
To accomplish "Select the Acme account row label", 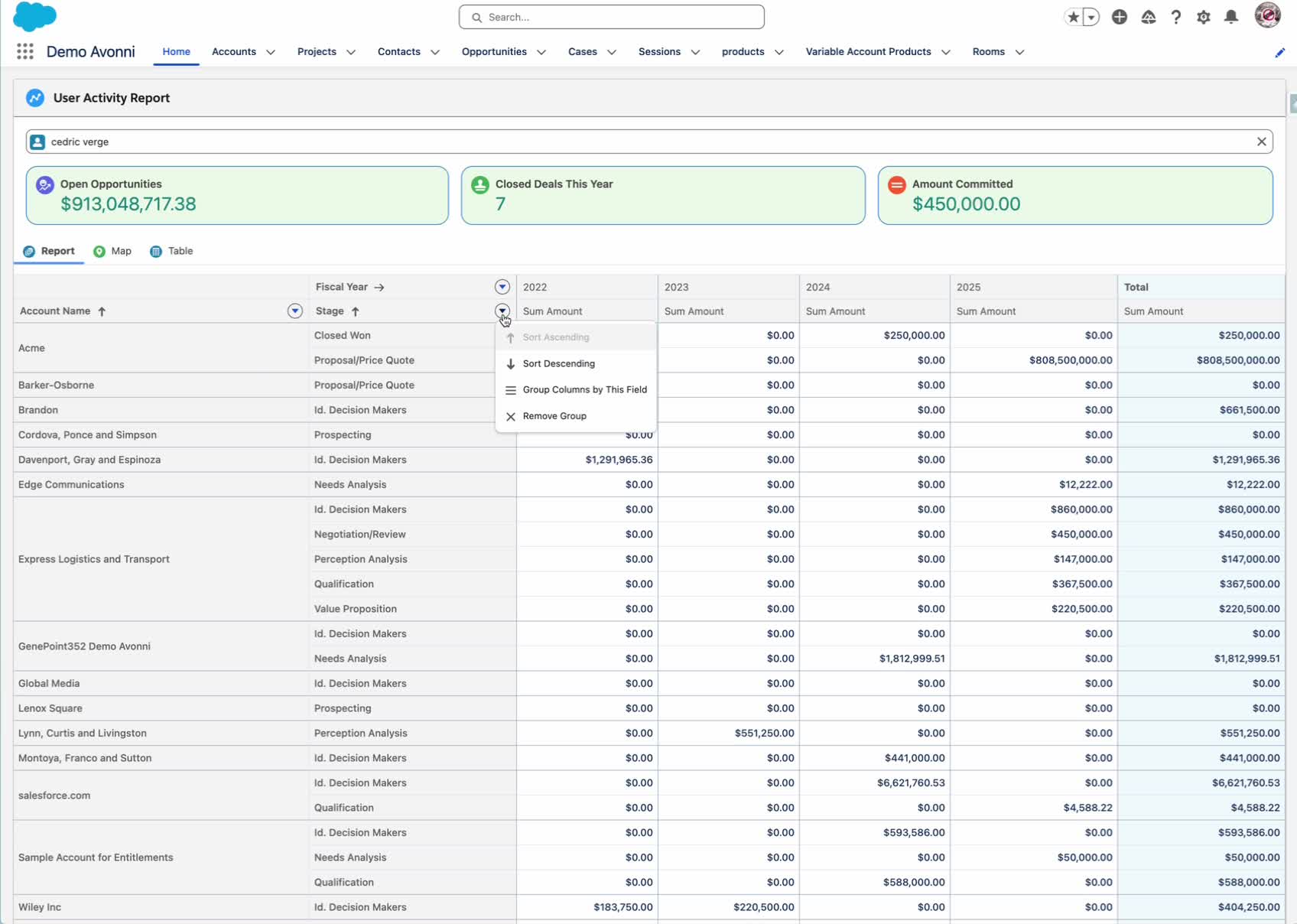I will click(31, 348).
